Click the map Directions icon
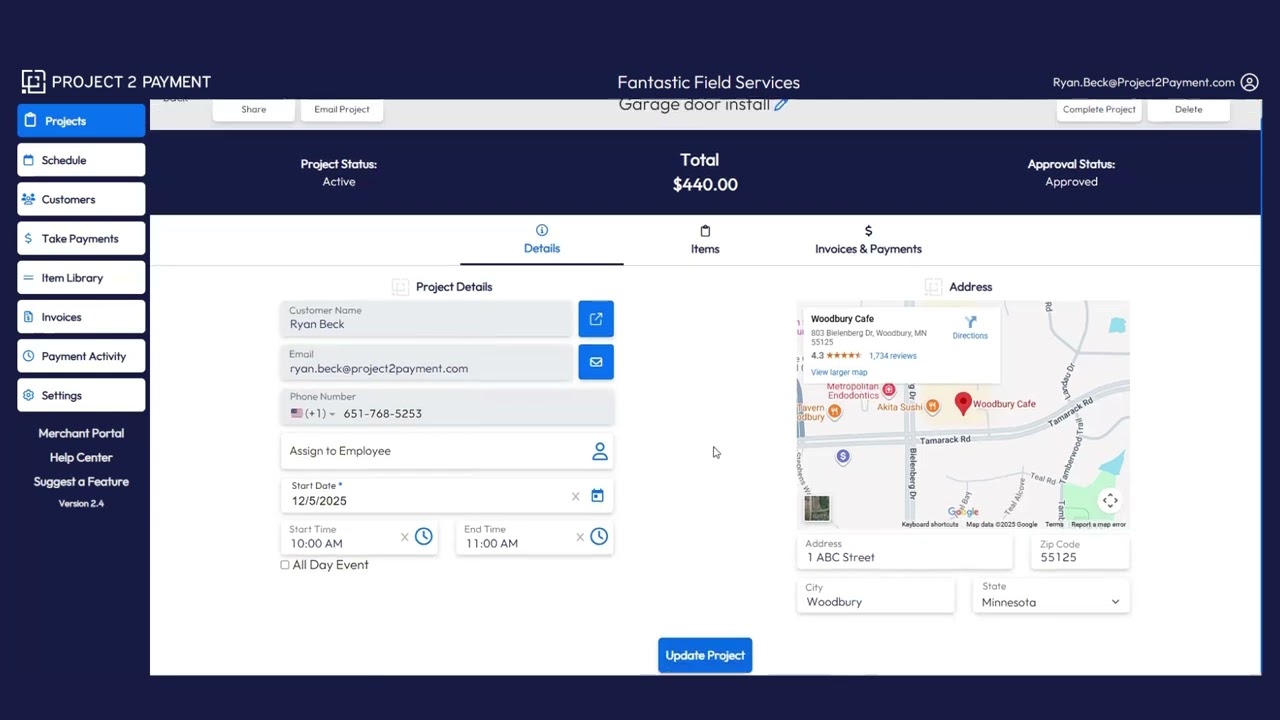 [x=970, y=322]
